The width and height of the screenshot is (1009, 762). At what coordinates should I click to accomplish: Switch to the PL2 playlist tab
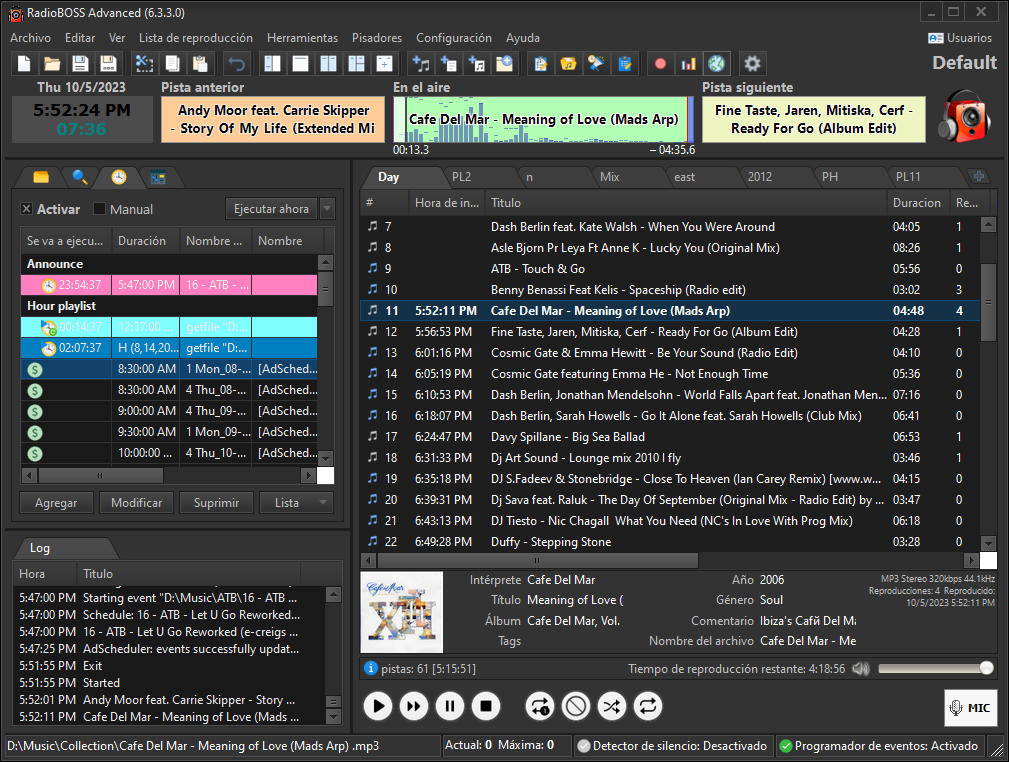(461, 176)
